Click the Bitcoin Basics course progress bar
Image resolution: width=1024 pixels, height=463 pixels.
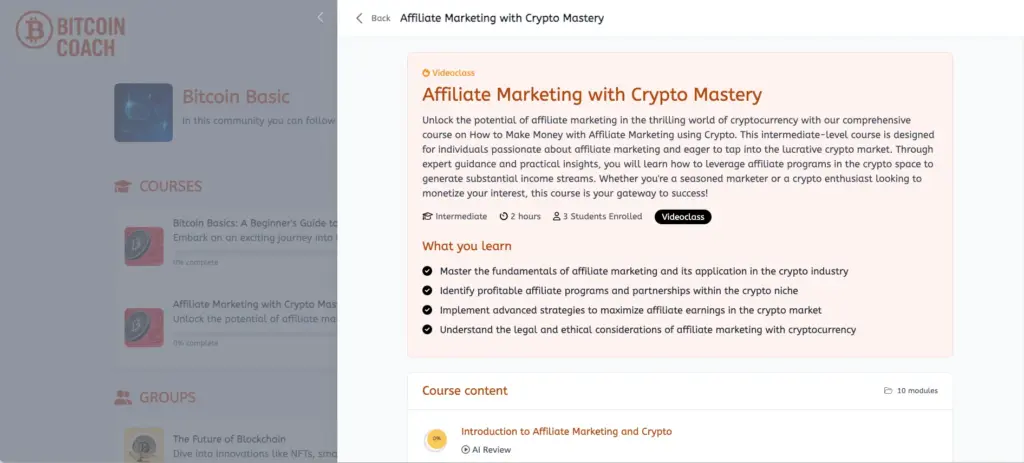tap(255, 252)
